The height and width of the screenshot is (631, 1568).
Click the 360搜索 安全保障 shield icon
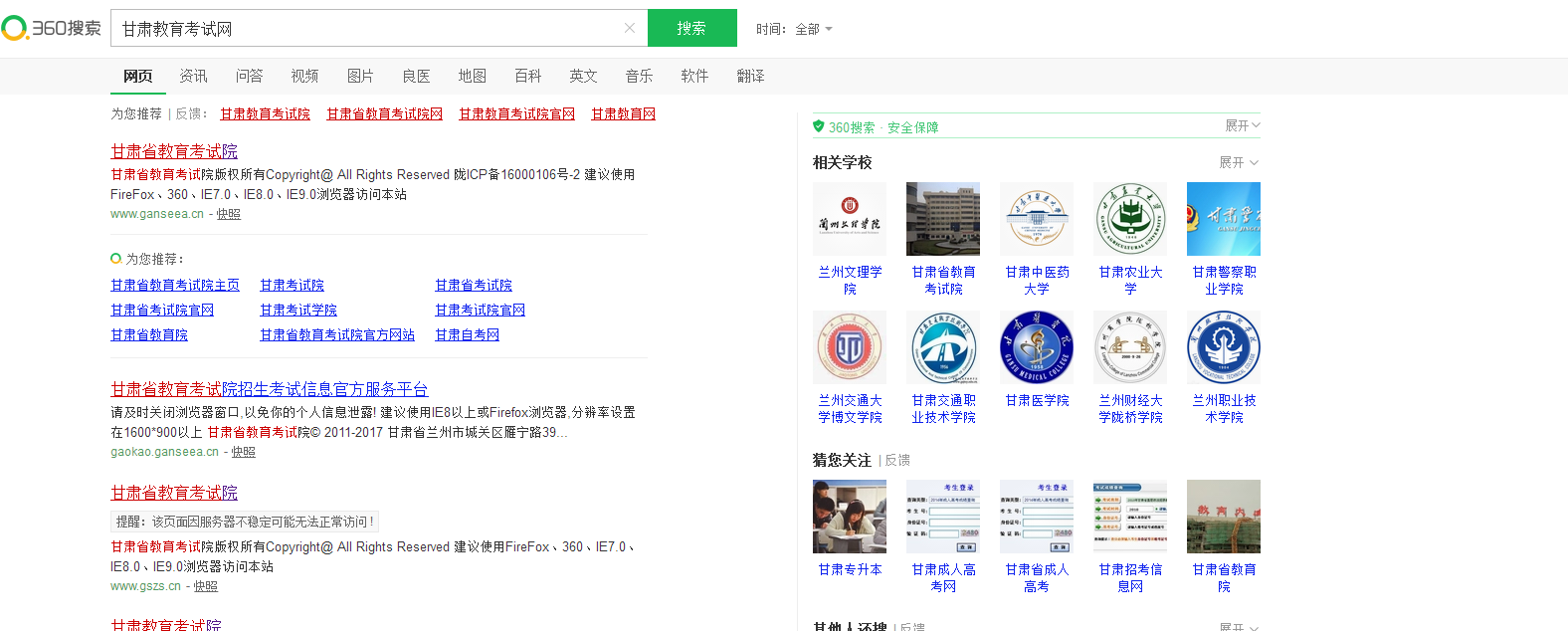(x=819, y=126)
